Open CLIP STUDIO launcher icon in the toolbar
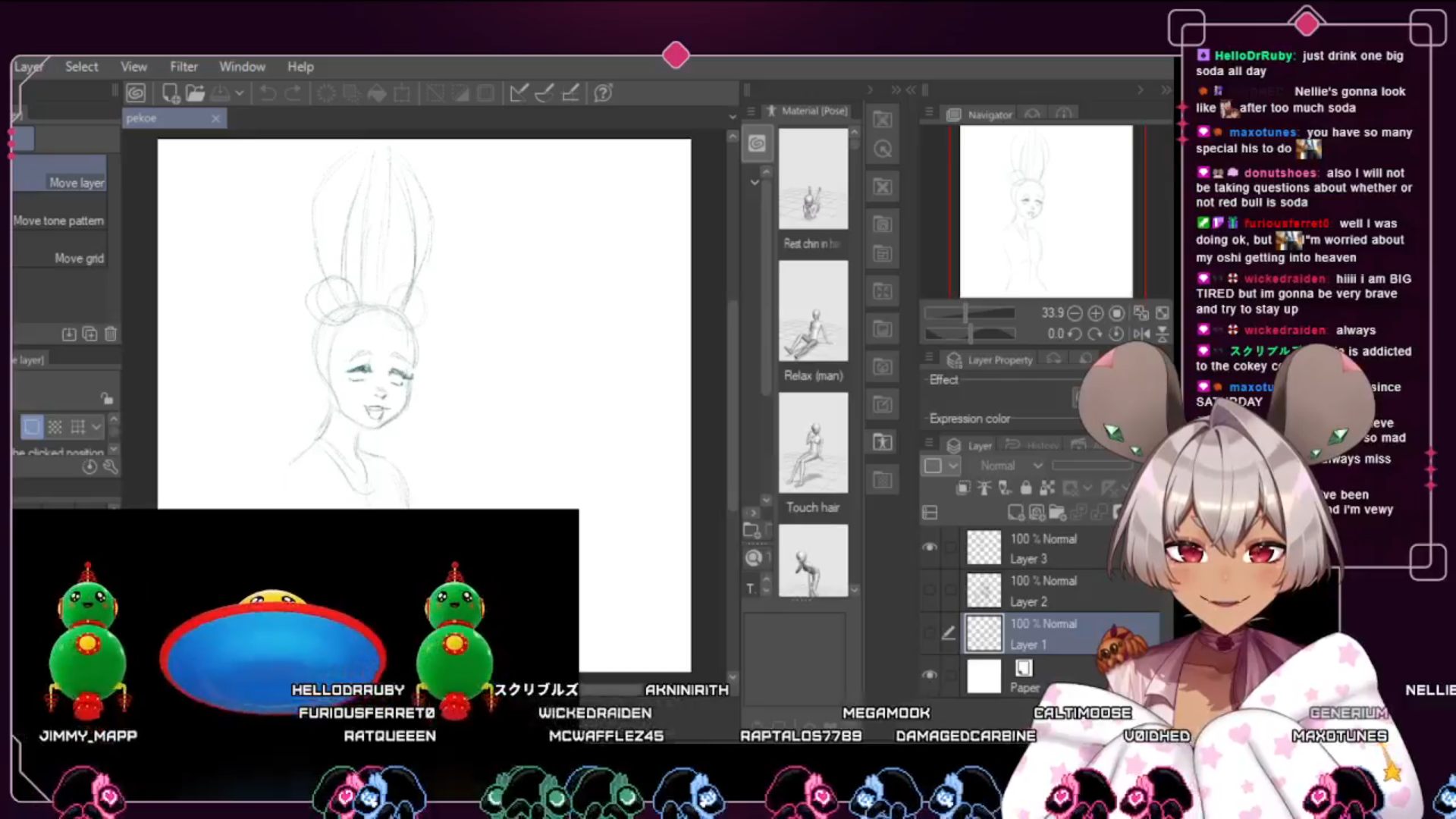Image resolution: width=1456 pixels, height=819 pixels. (x=136, y=93)
